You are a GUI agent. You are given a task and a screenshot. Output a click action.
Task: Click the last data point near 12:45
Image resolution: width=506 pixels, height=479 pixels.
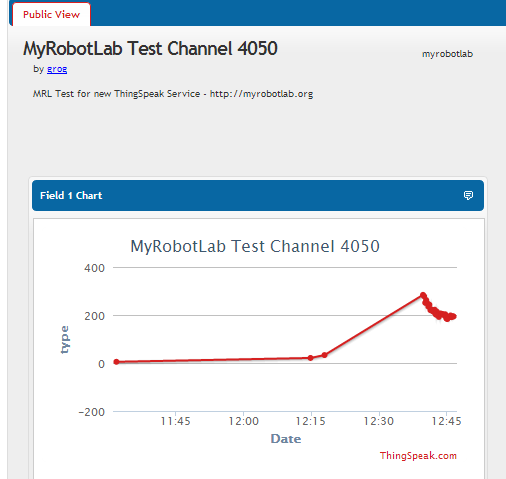click(x=454, y=316)
